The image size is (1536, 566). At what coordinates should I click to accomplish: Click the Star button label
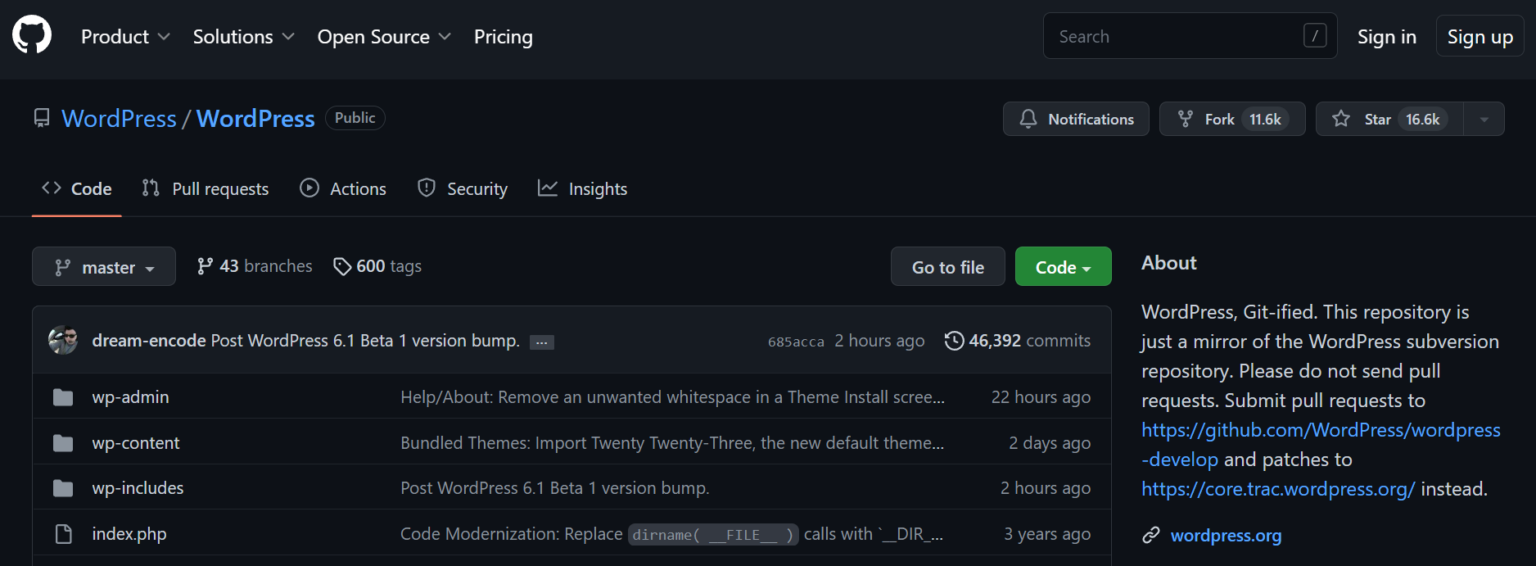point(1378,119)
